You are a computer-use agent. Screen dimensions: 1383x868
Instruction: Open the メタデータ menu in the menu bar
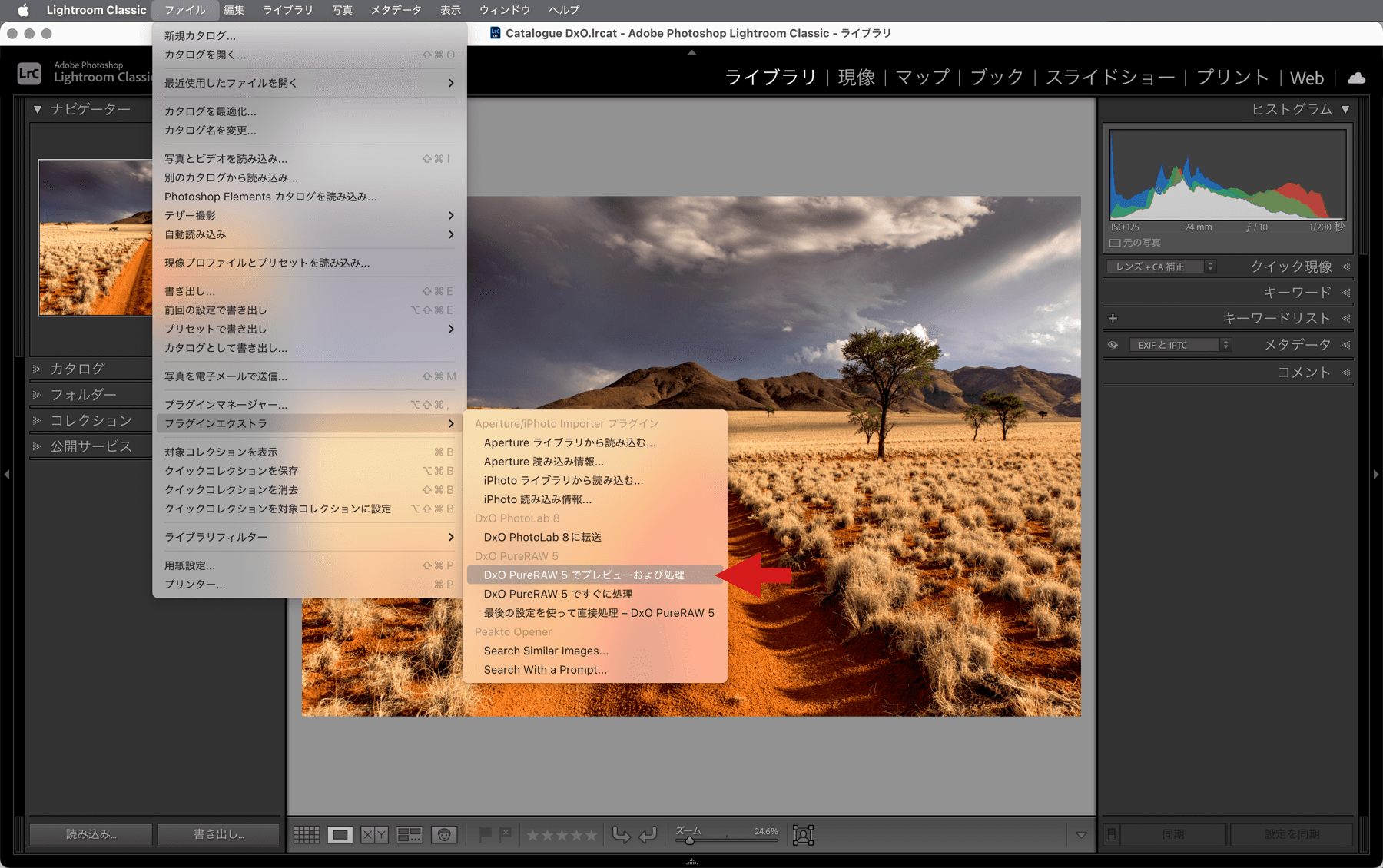click(x=396, y=10)
